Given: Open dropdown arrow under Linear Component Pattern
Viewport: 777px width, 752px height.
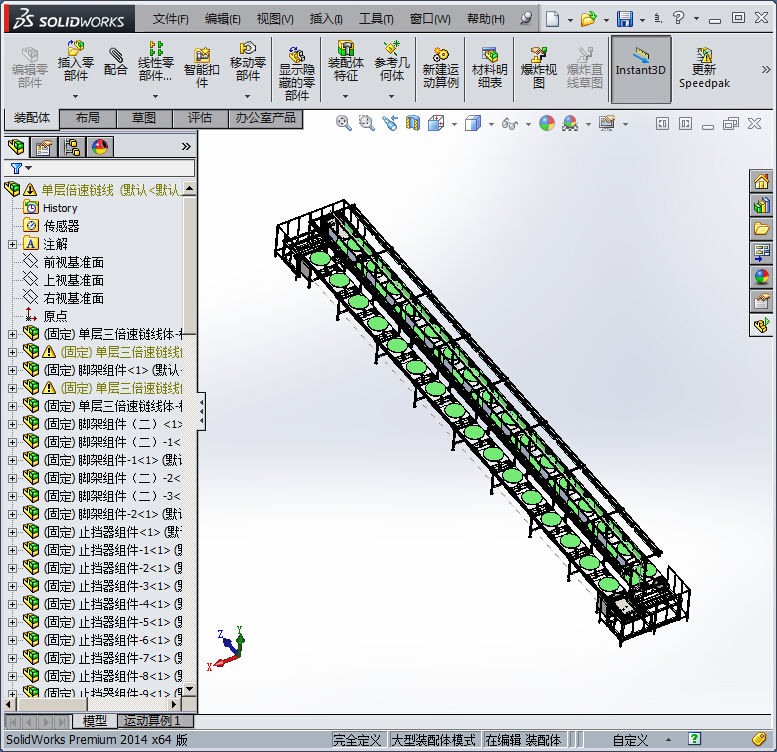Looking at the screenshot, I should (156, 96).
